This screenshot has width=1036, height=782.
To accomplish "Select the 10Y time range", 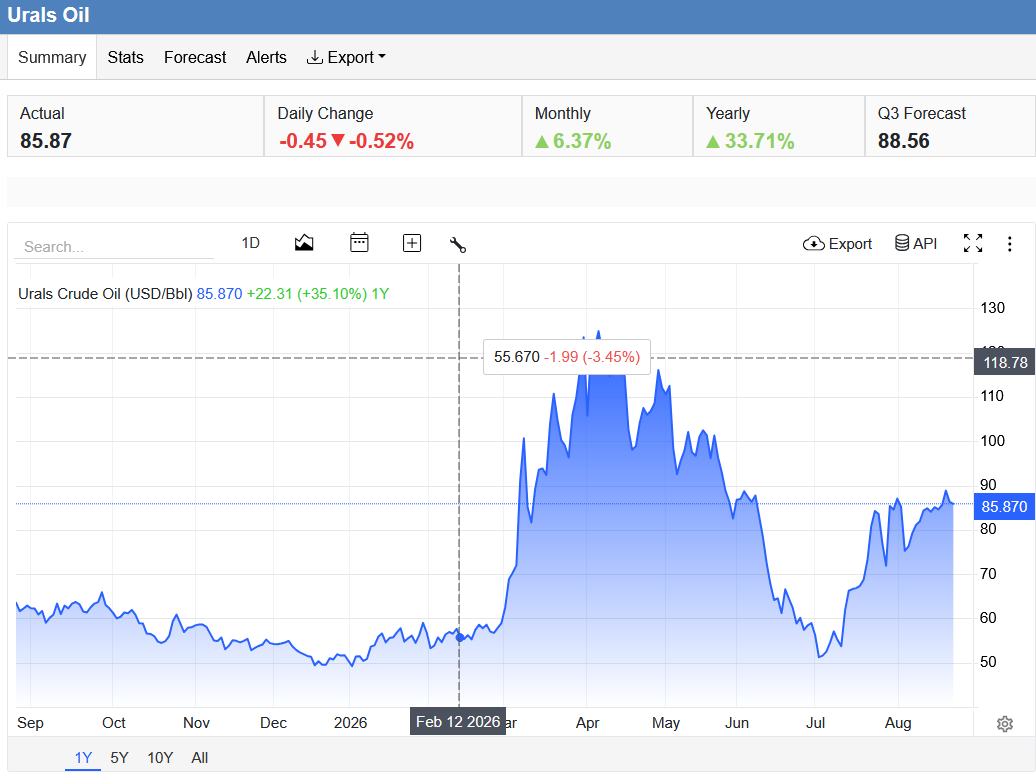I will point(160,758).
